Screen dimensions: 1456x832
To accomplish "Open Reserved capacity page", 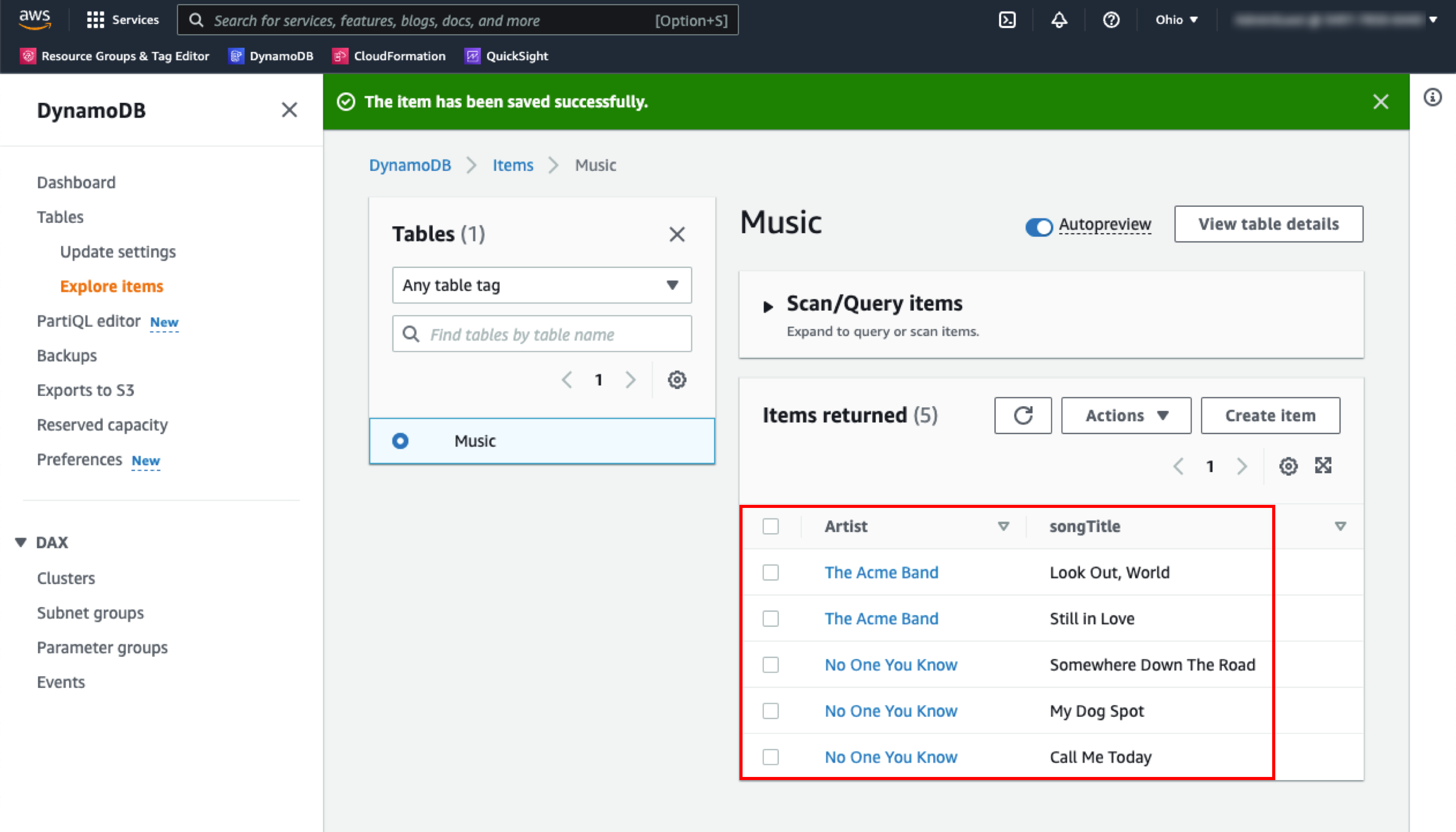I will click(x=102, y=425).
